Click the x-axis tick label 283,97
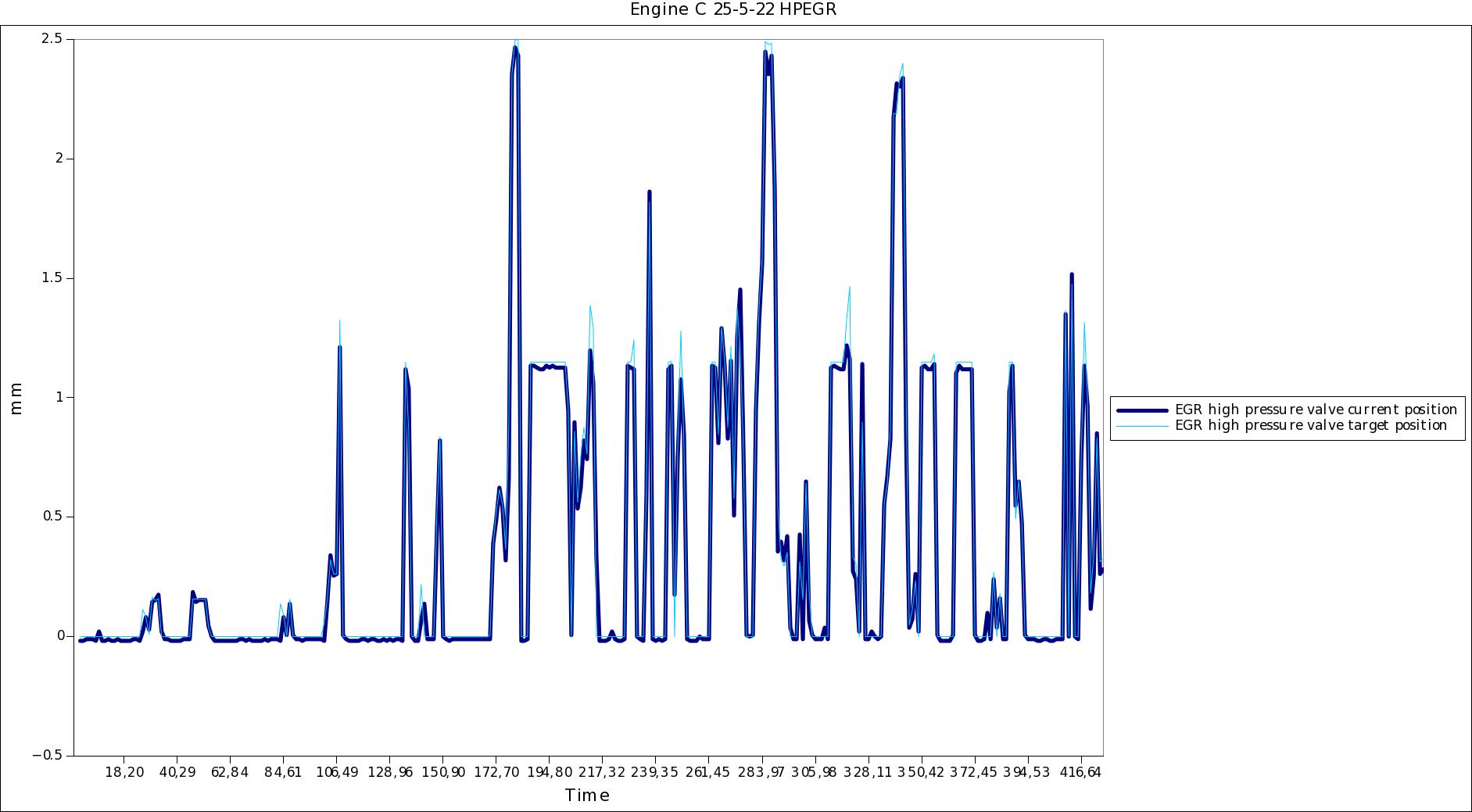 pos(762,772)
